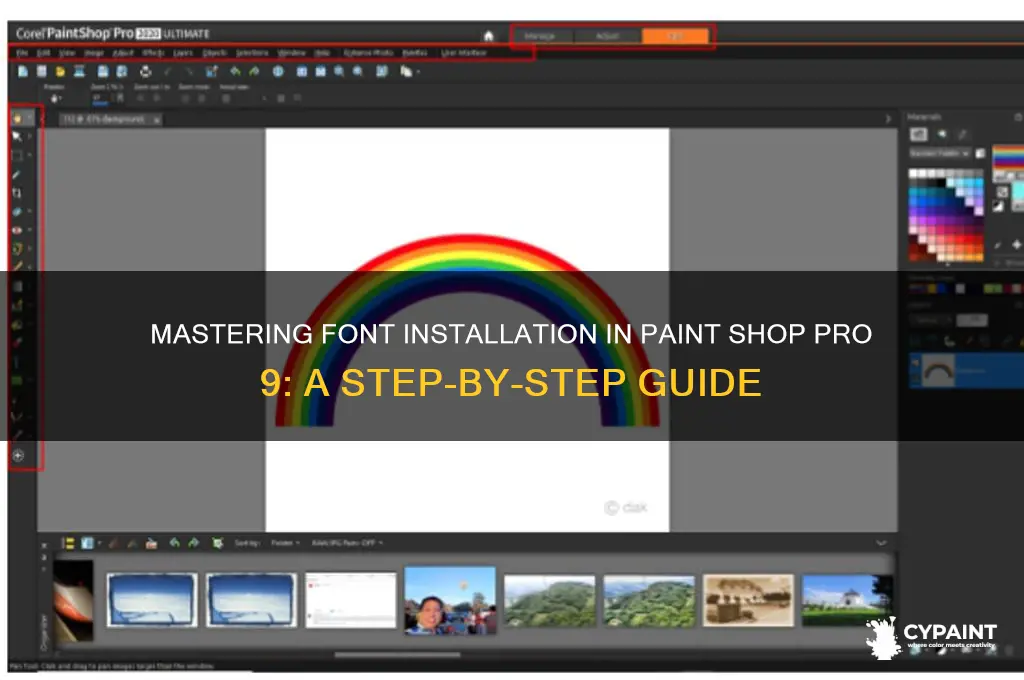Open the Objects menu
Screen dimensions: 1024x680
point(214,52)
